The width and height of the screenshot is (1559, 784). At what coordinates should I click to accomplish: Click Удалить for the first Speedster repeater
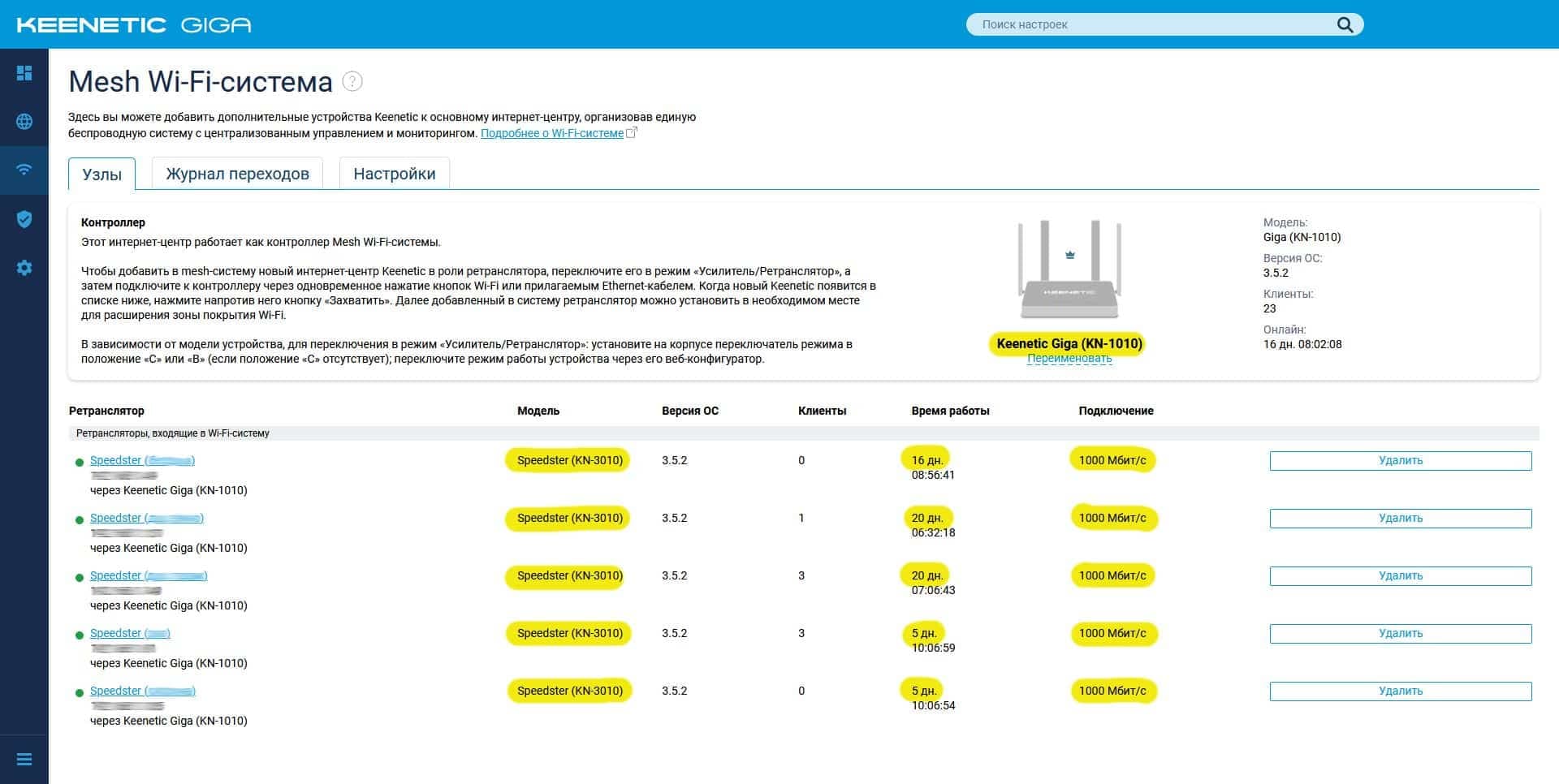(x=1400, y=461)
